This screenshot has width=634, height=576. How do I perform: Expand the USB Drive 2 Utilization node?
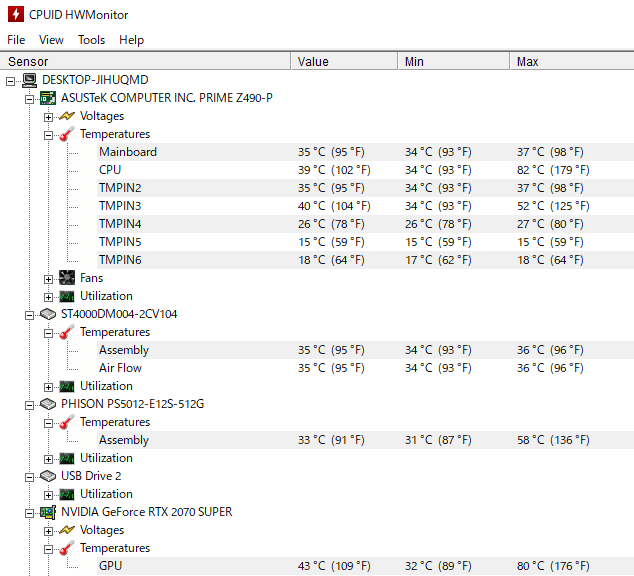pyautogui.click(x=48, y=494)
